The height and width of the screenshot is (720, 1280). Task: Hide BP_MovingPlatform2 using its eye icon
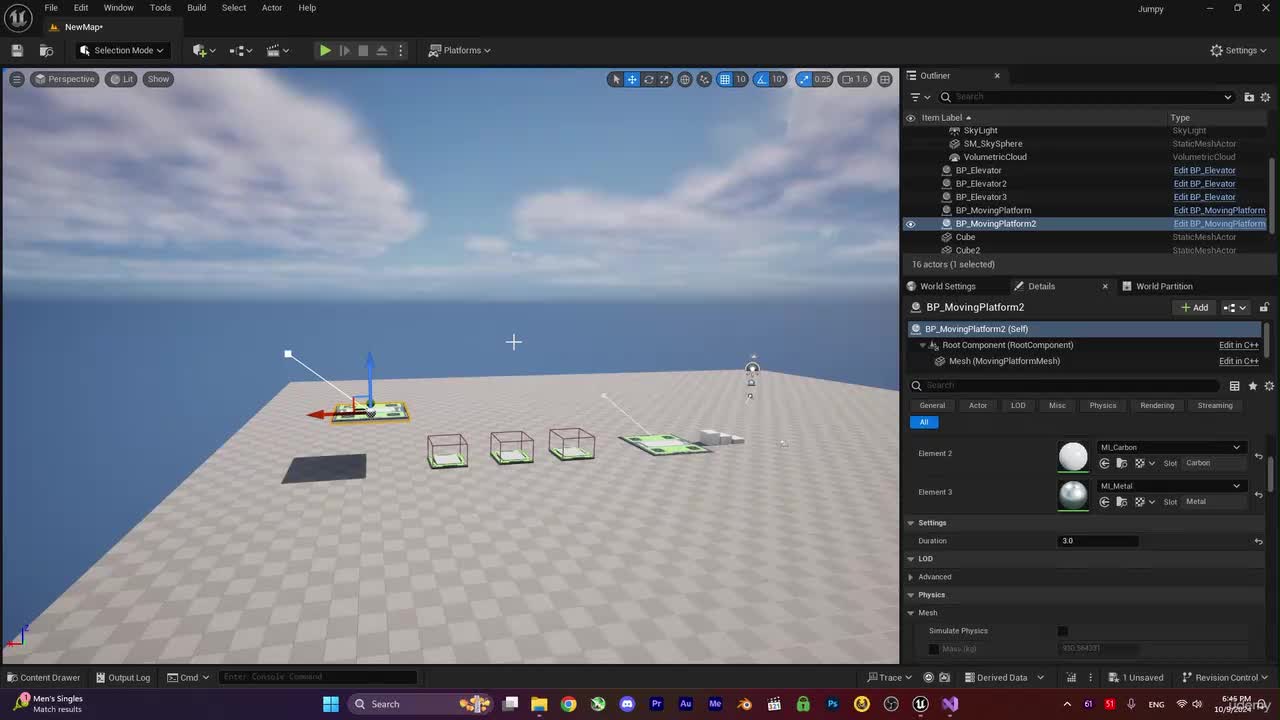pos(910,224)
